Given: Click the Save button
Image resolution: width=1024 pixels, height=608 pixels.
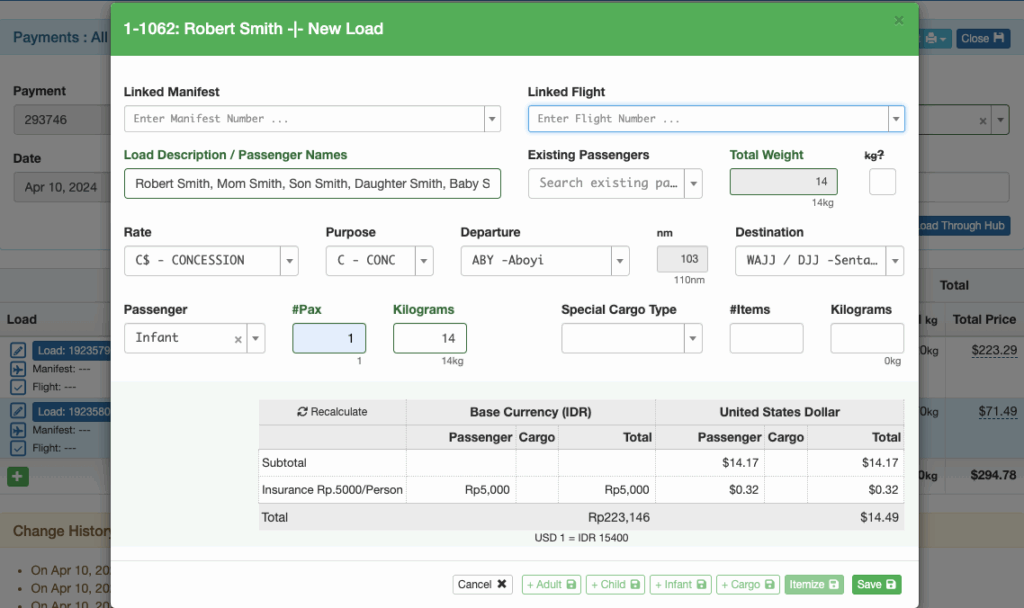Looking at the screenshot, I should 876,585.
